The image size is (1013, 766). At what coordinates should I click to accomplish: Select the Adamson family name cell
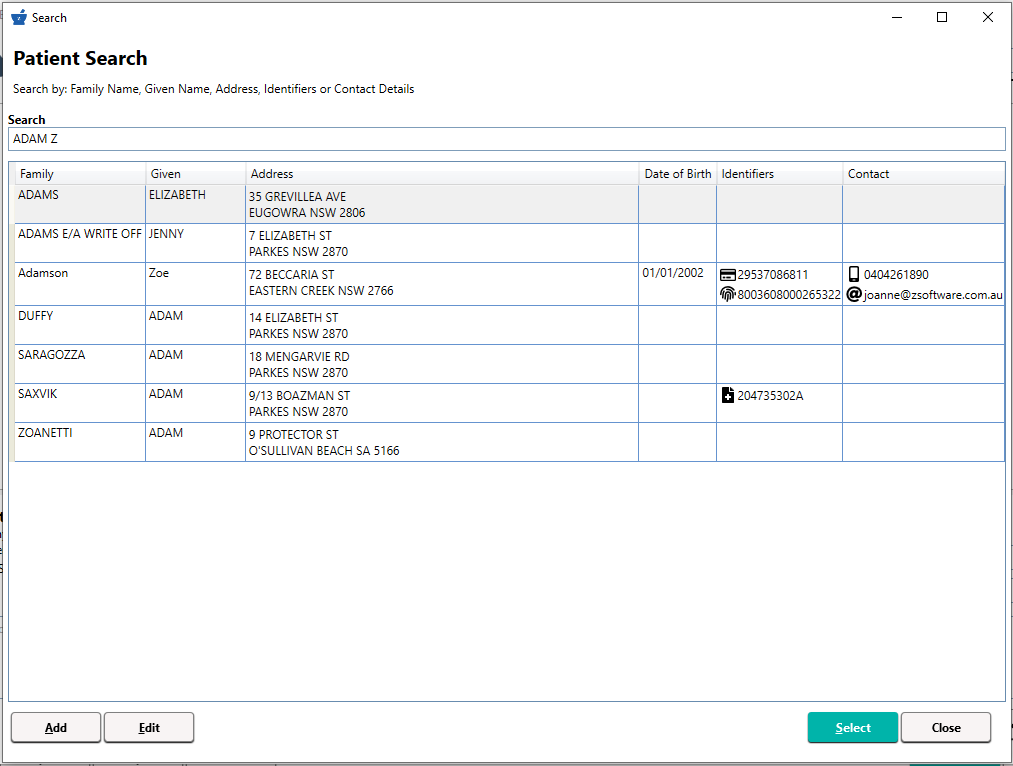click(x=80, y=284)
